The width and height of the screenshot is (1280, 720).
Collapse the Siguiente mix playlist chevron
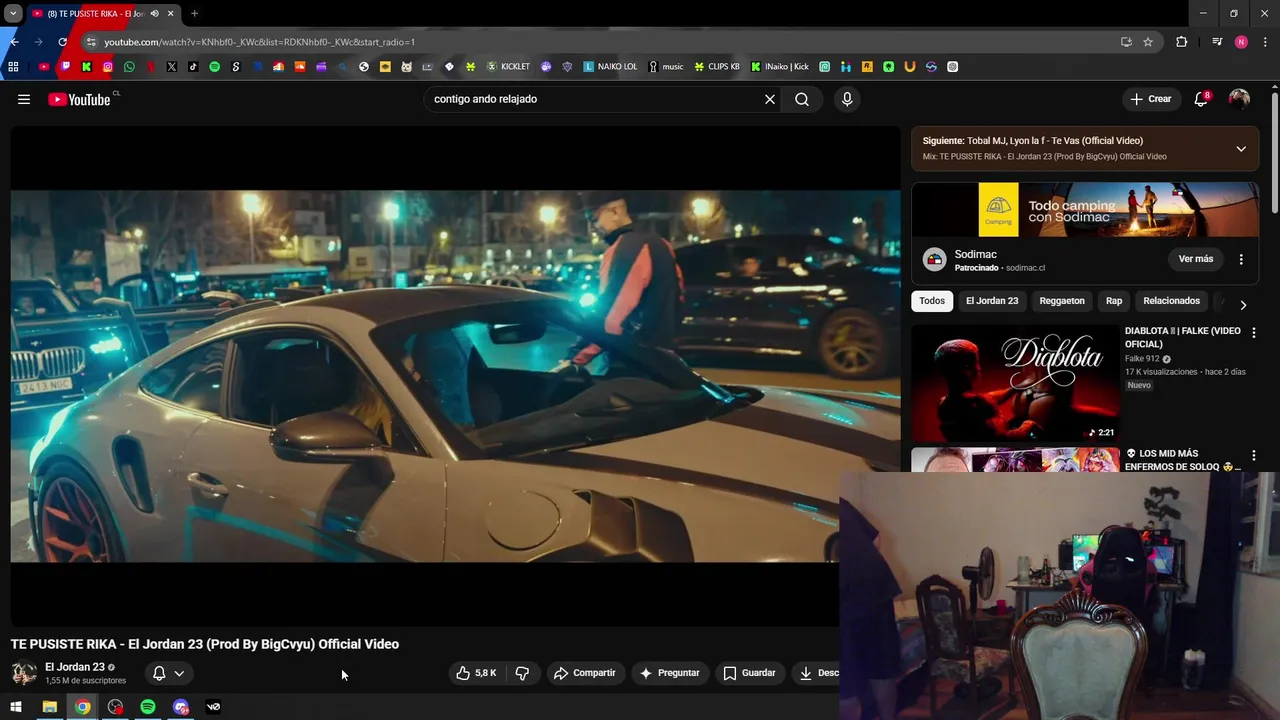point(1241,149)
